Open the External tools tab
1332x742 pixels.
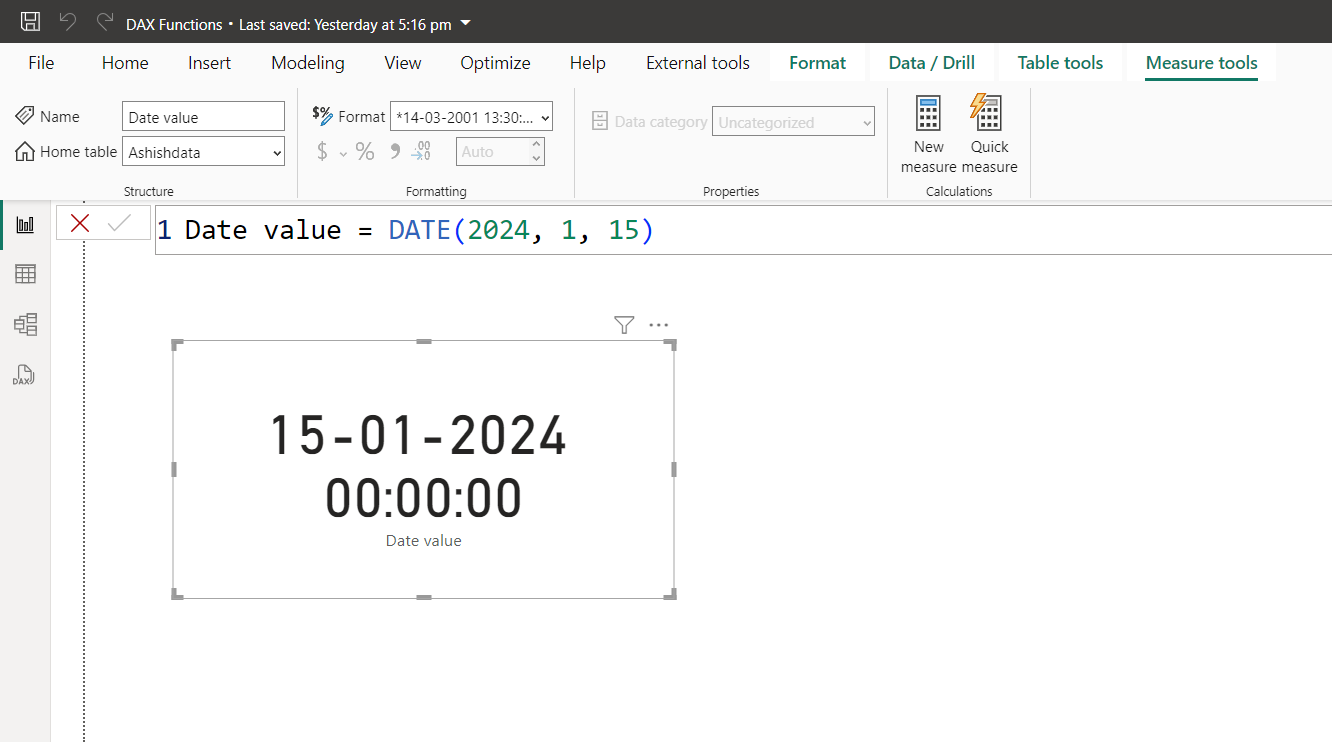(697, 62)
